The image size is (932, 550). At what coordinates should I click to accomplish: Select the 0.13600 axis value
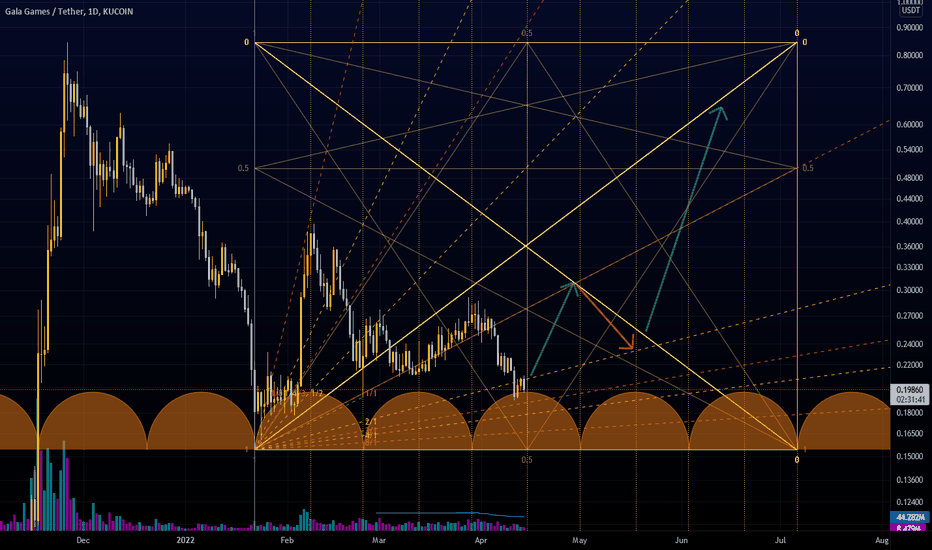909,480
